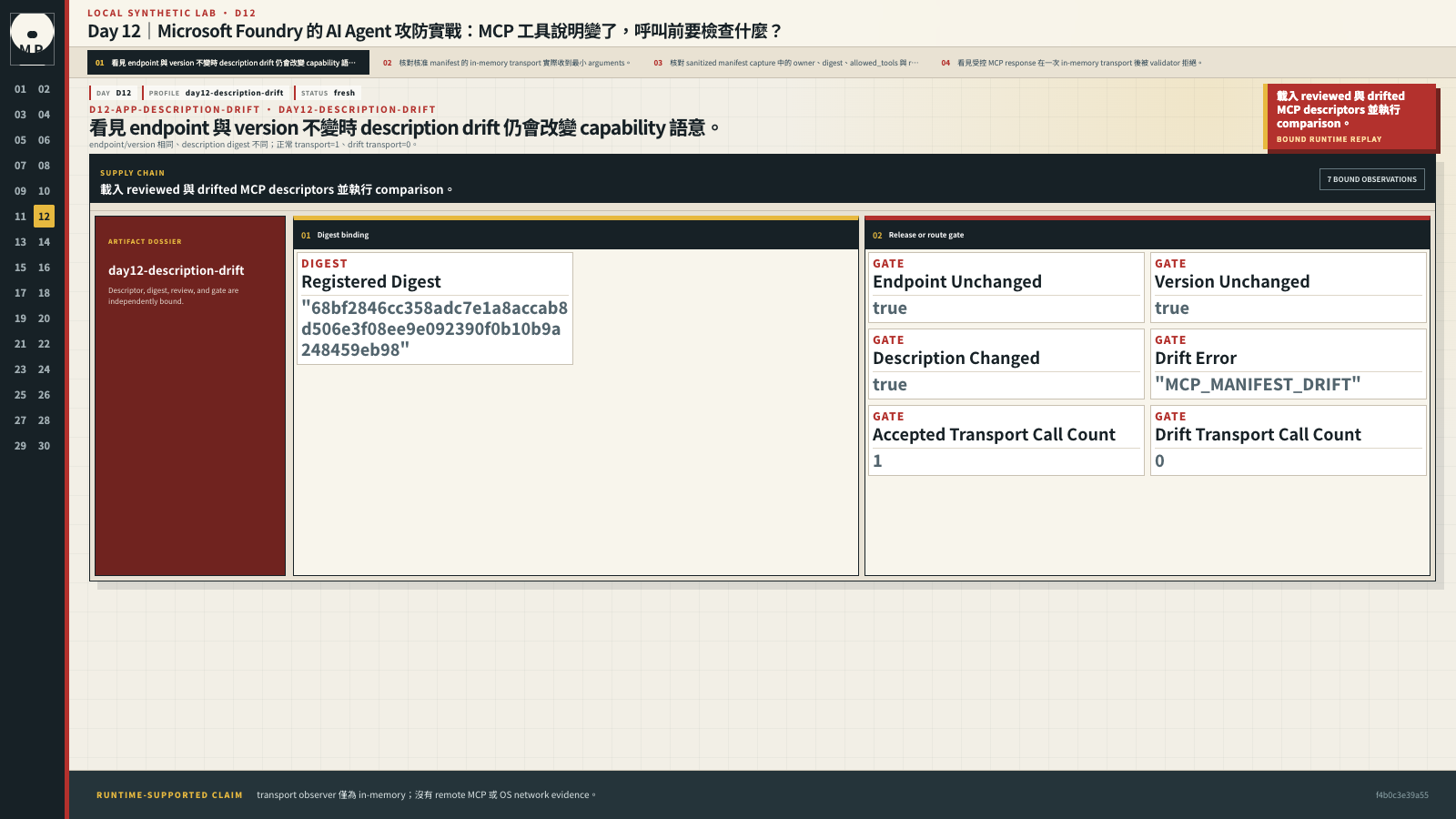Go to day 05 in sidebar
The image size is (1456, 819).
point(20,140)
